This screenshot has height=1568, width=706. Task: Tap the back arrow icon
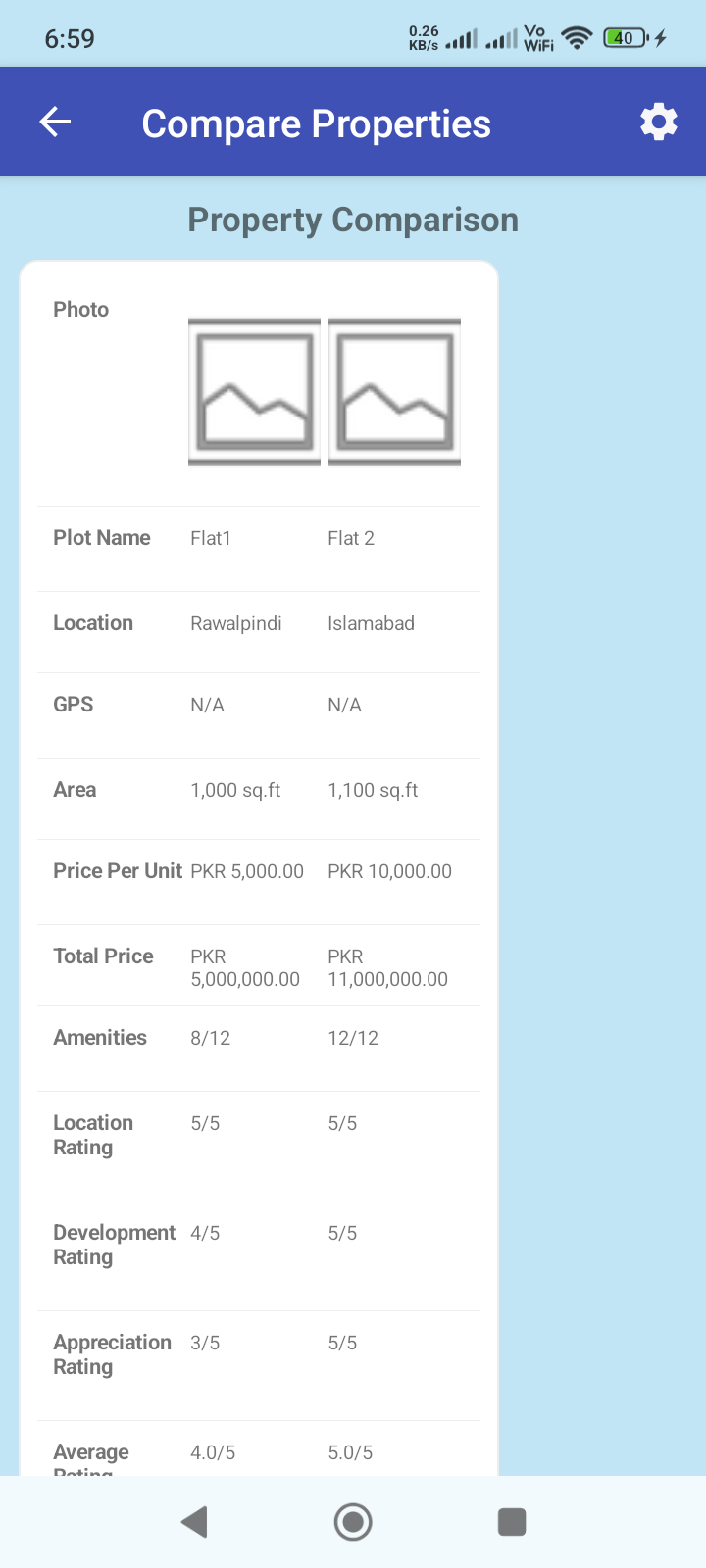click(56, 122)
